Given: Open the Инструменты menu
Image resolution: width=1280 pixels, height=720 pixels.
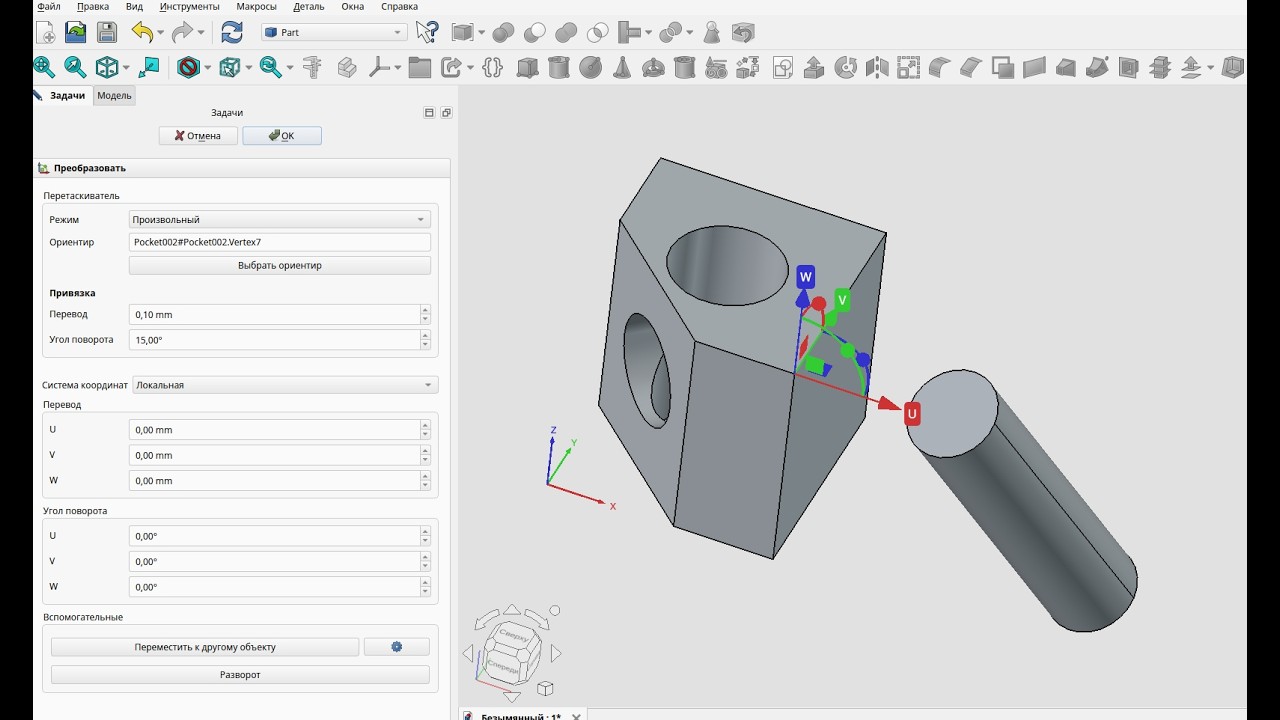Looking at the screenshot, I should click(189, 6).
